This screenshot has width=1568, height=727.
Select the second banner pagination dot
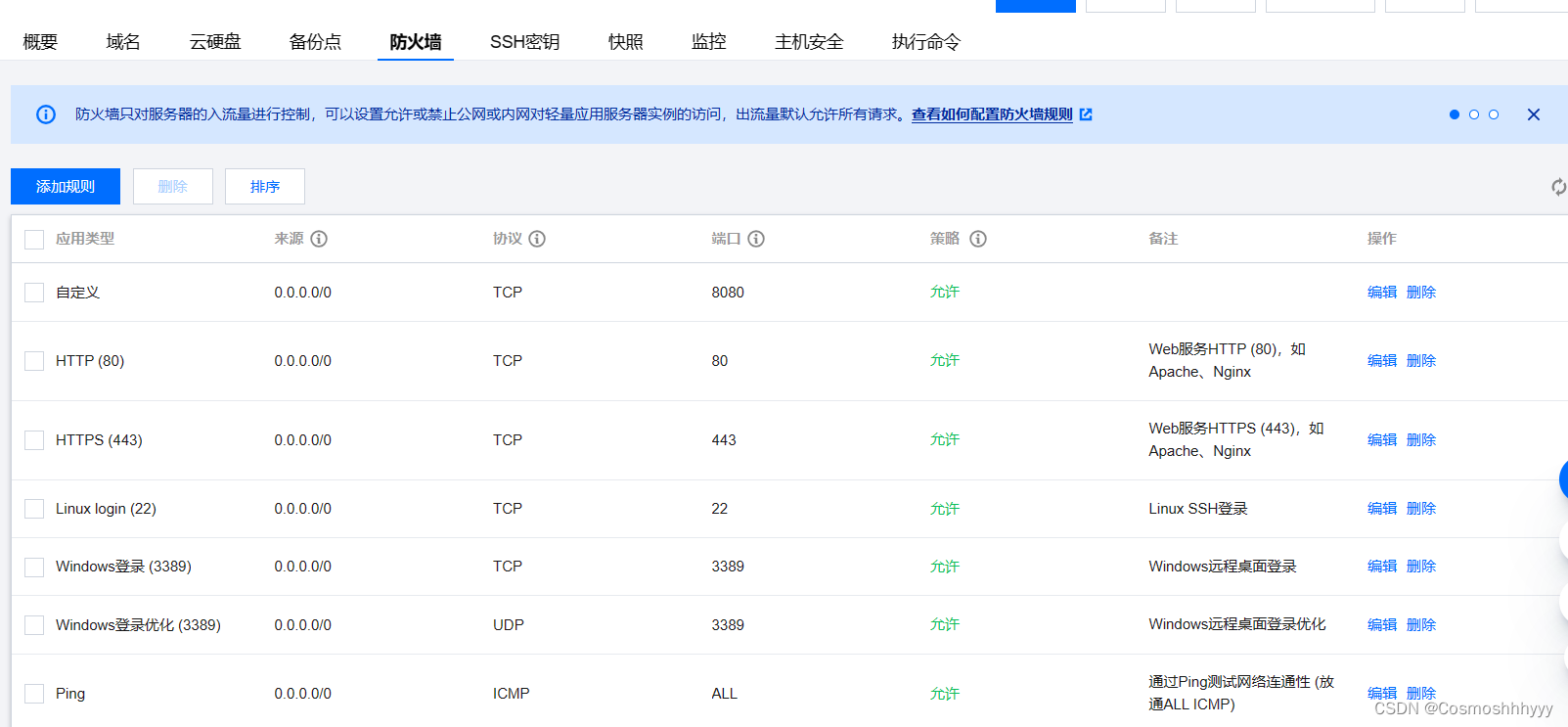pos(1474,114)
